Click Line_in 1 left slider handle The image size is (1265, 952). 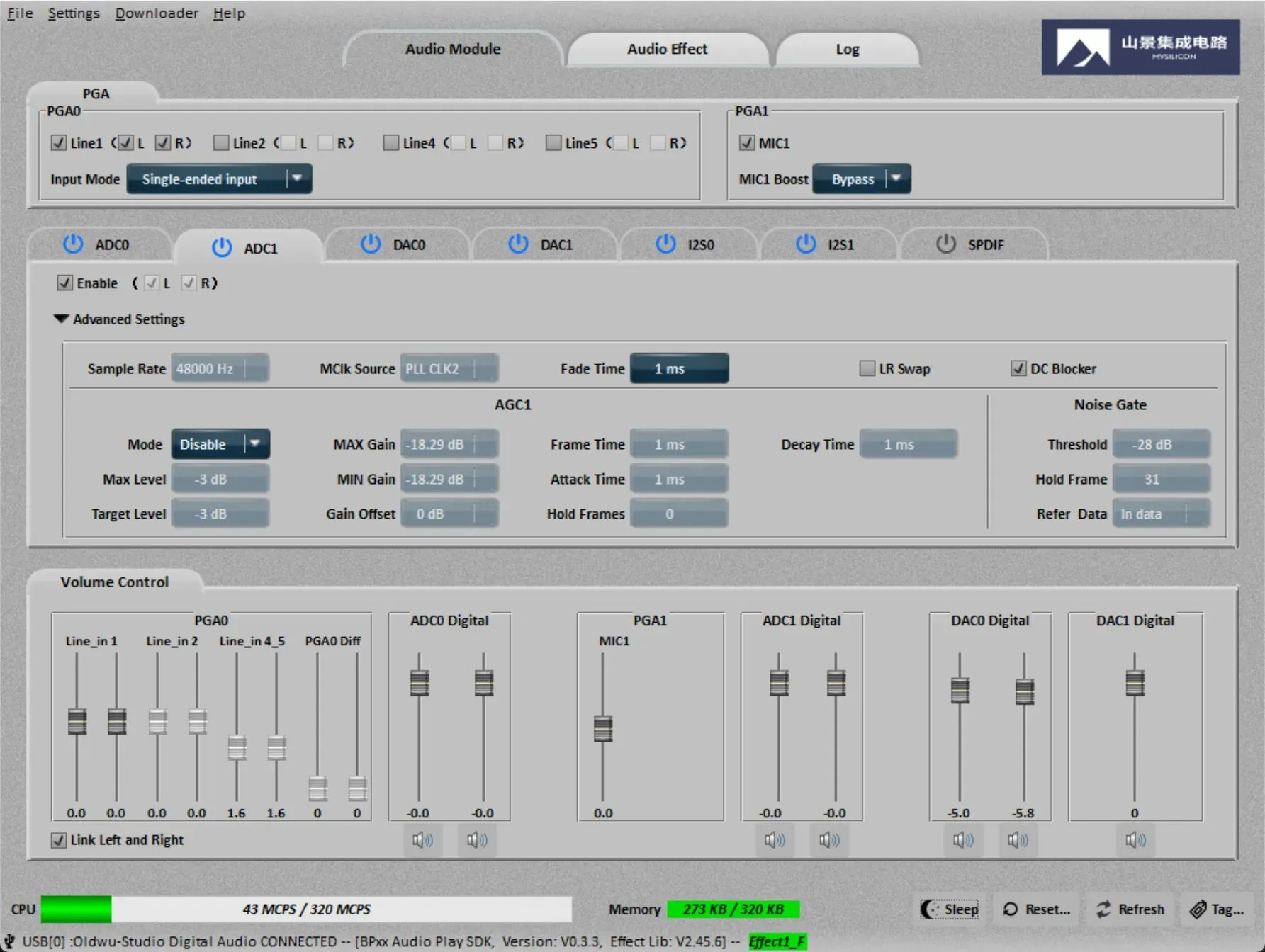tap(77, 722)
